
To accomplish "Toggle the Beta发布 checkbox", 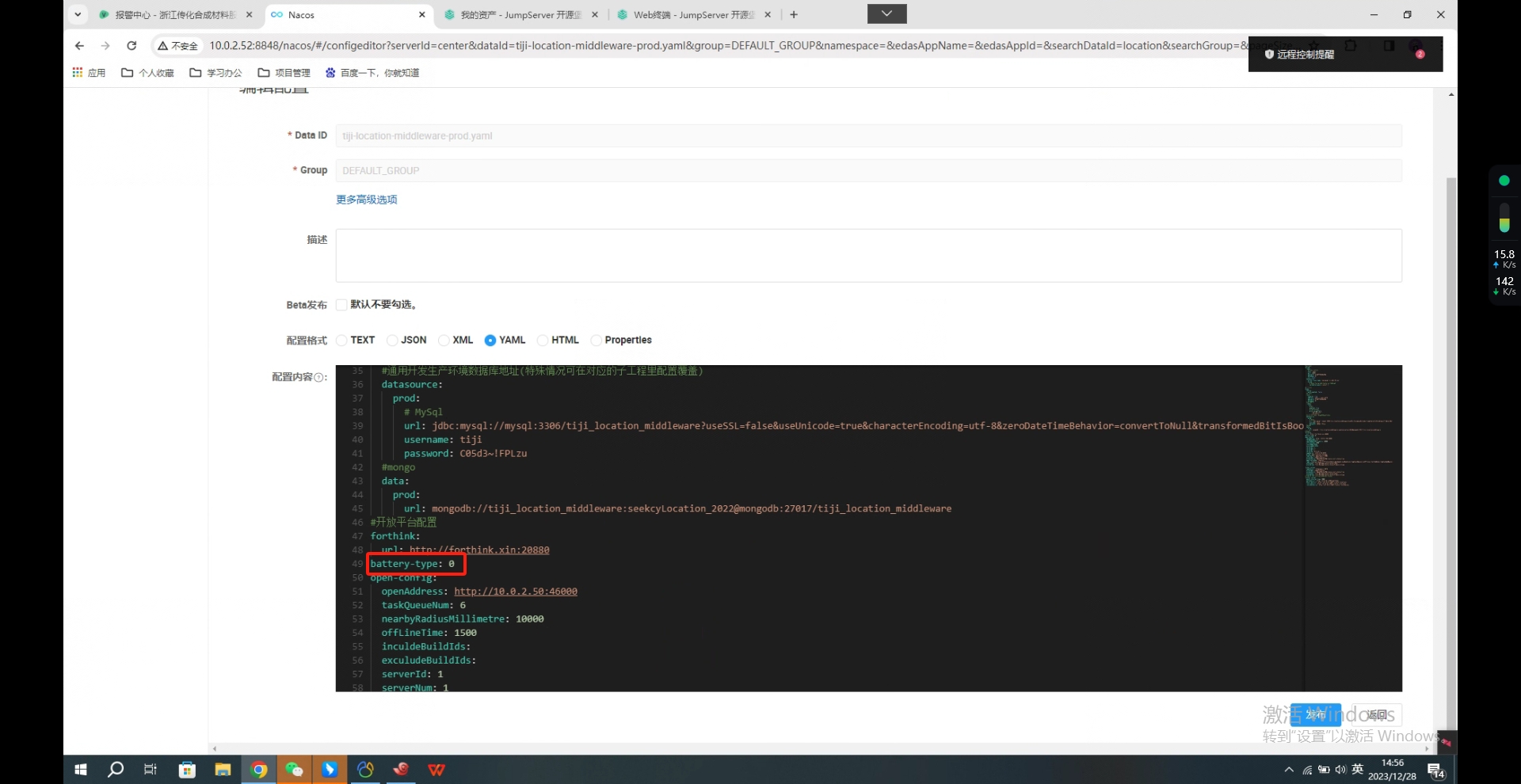I will click(x=341, y=305).
